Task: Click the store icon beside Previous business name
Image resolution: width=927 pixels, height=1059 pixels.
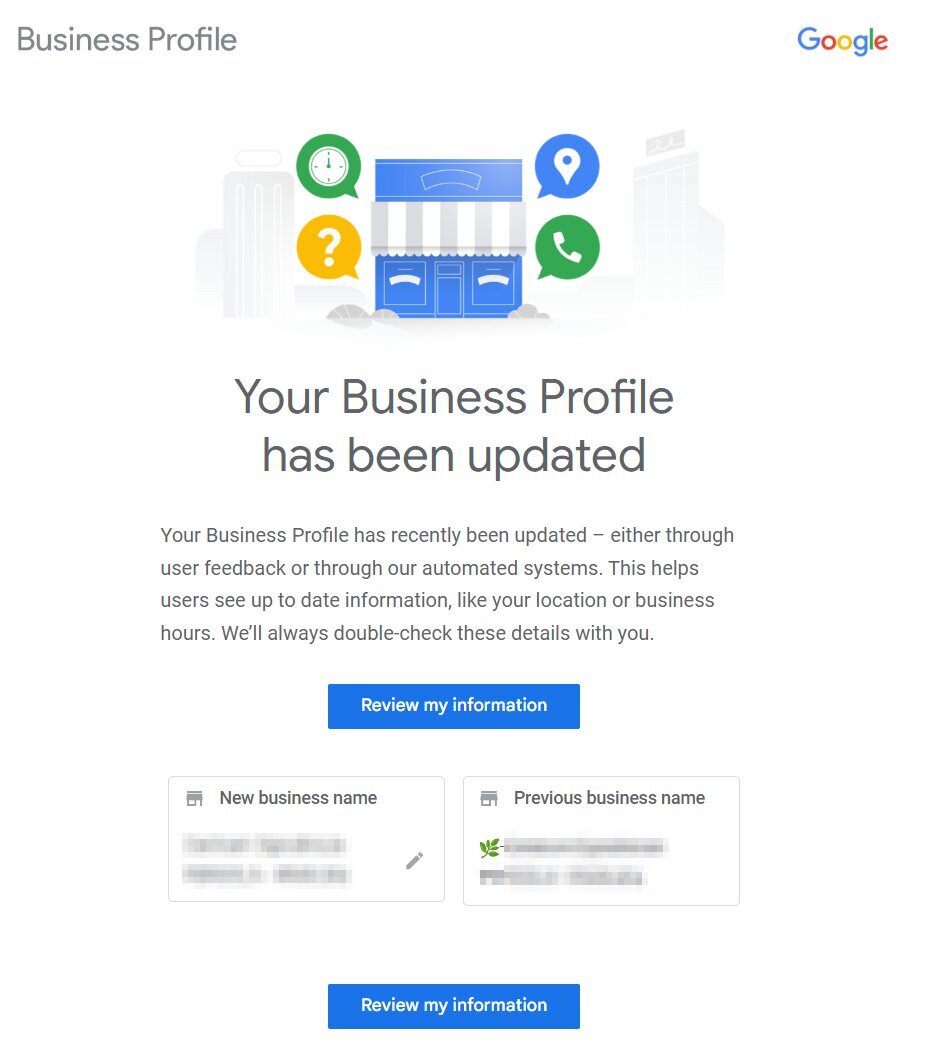Action: coord(489,798)
